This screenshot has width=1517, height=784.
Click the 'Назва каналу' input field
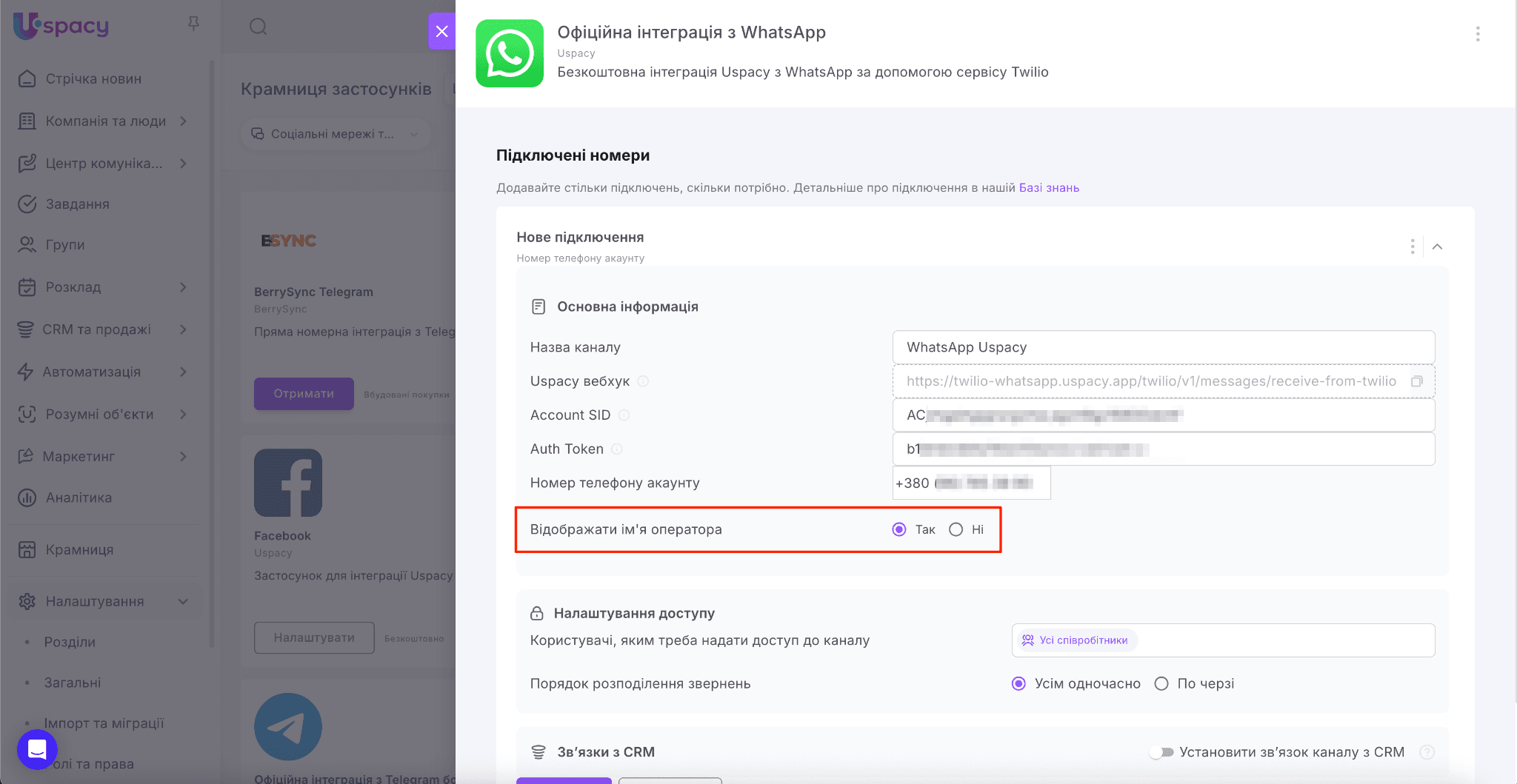[x=1163, y=347]
